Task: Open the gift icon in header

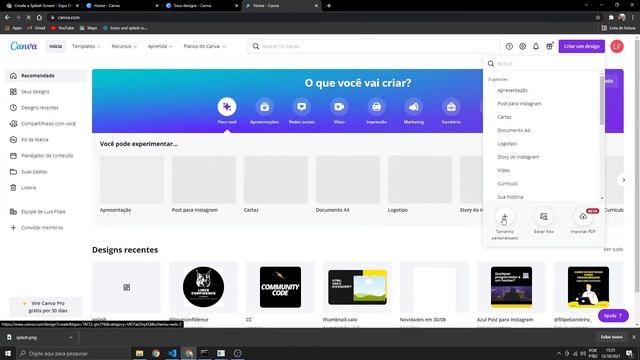Action: [x=549, y=47]
